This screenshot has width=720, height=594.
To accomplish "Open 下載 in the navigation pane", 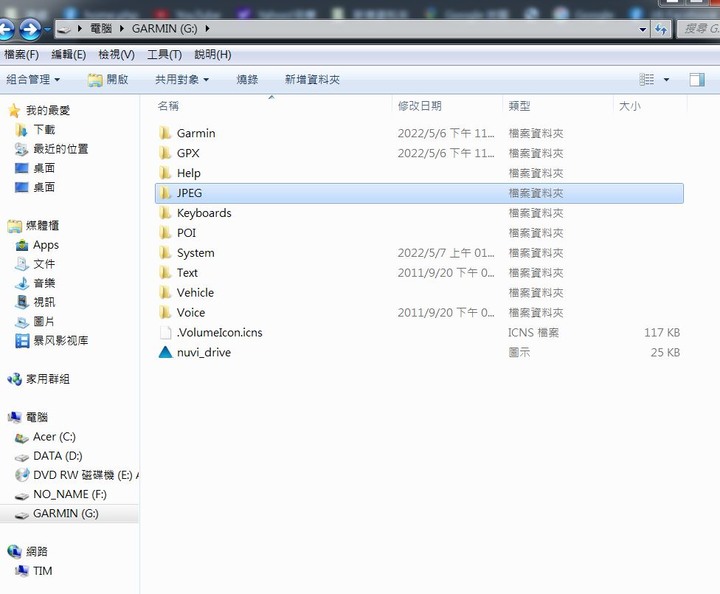I will click(x=44, y=129).
